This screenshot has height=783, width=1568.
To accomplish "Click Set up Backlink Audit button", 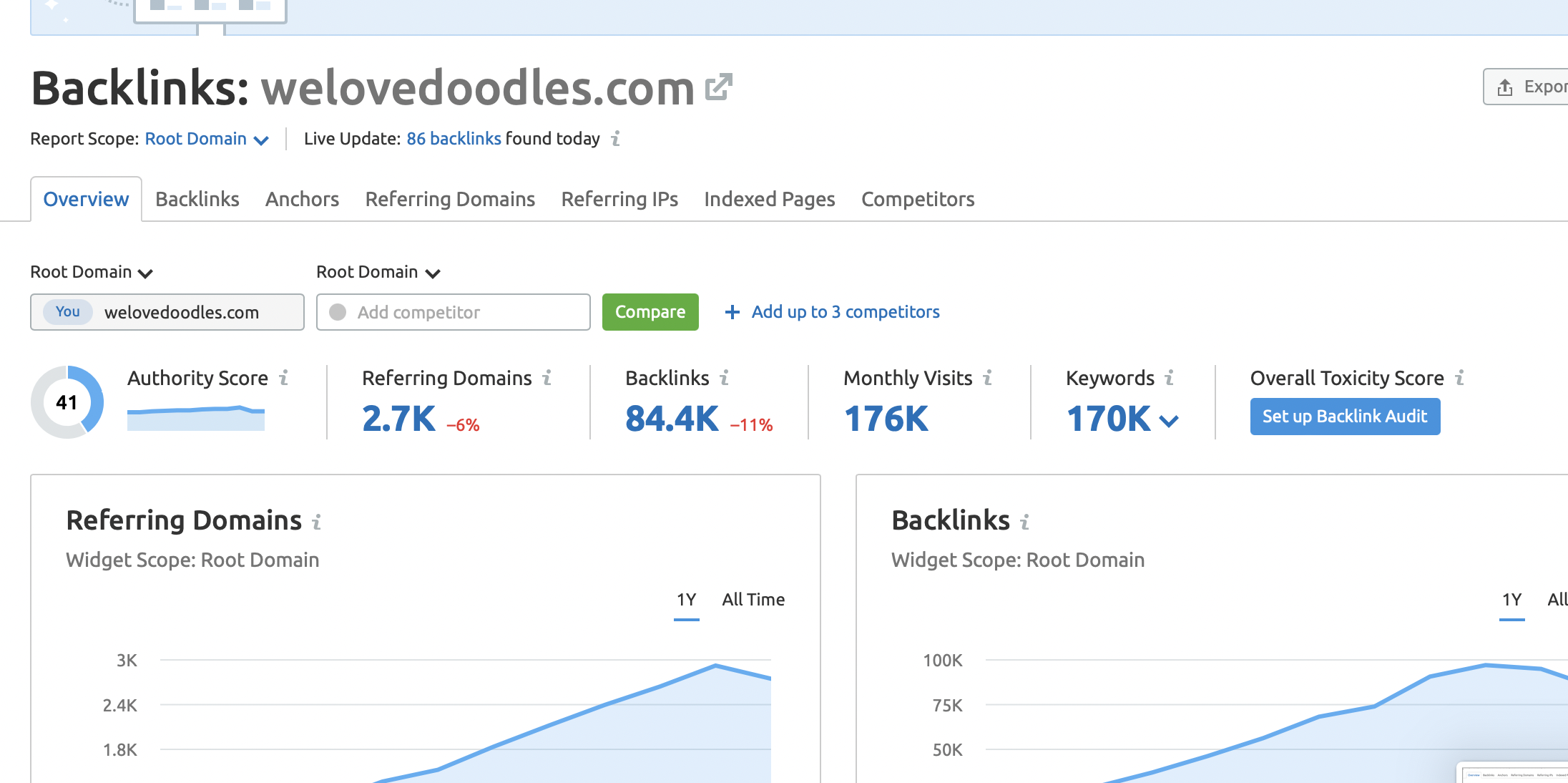I will click(x=1344, y=417).
